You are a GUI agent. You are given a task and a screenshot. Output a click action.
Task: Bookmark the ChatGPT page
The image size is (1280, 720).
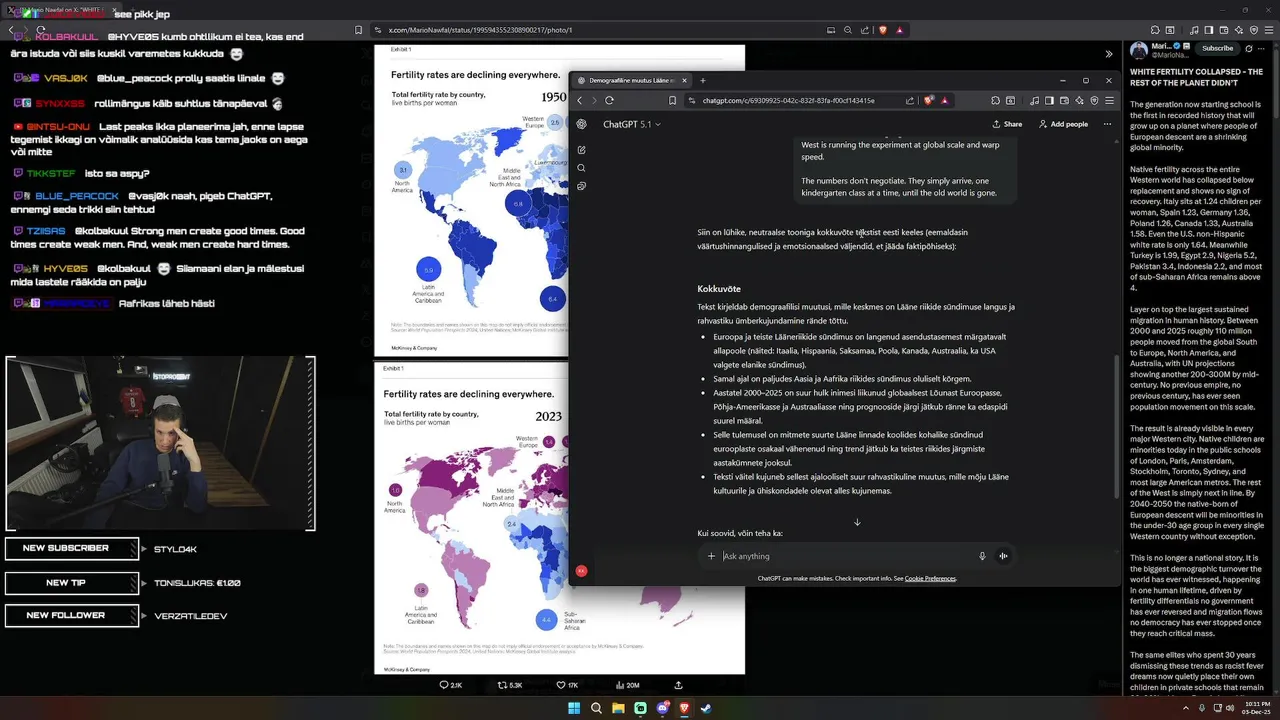click(x=673, y=100)
